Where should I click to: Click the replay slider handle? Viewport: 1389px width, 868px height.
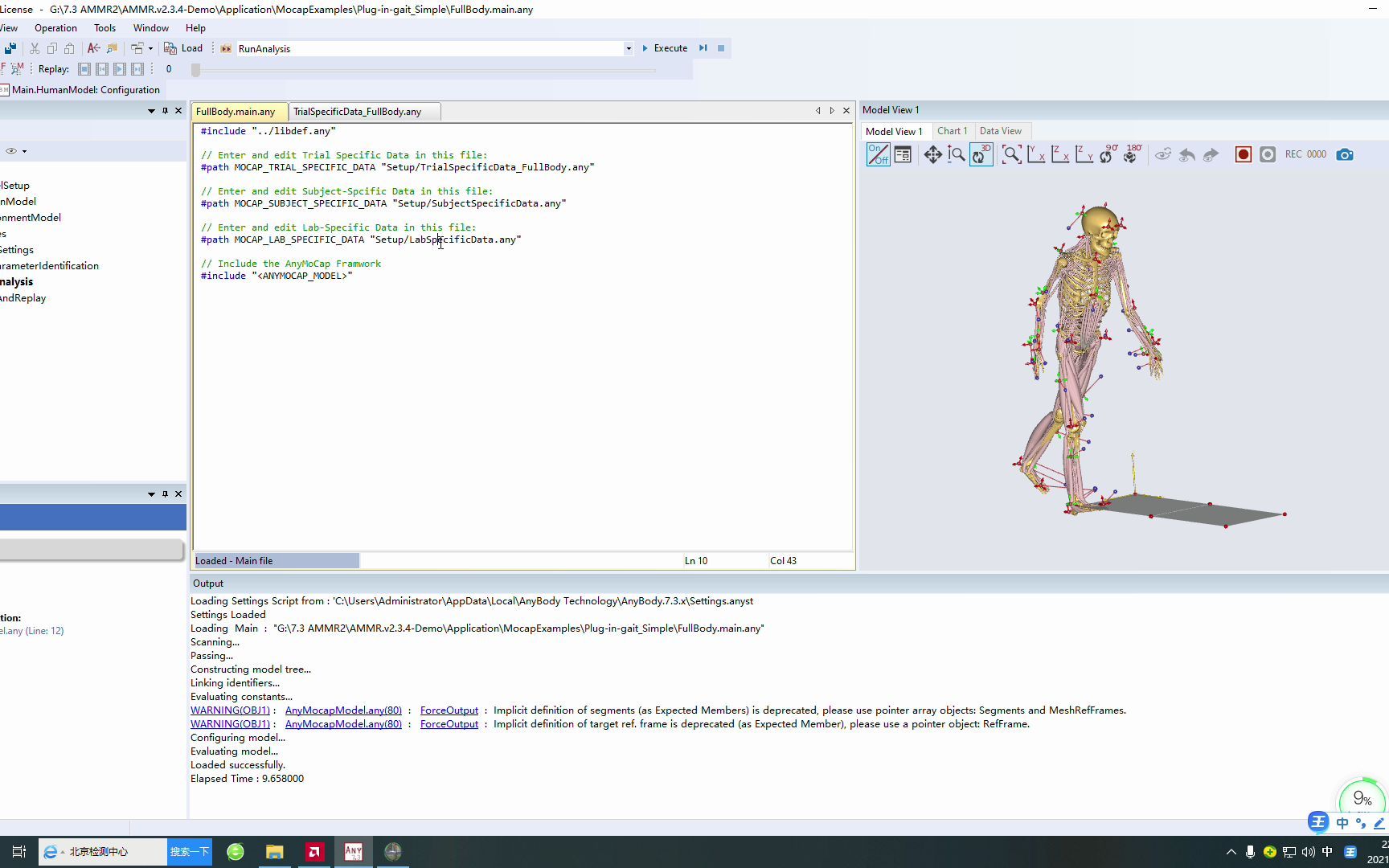tap(195, 70)
